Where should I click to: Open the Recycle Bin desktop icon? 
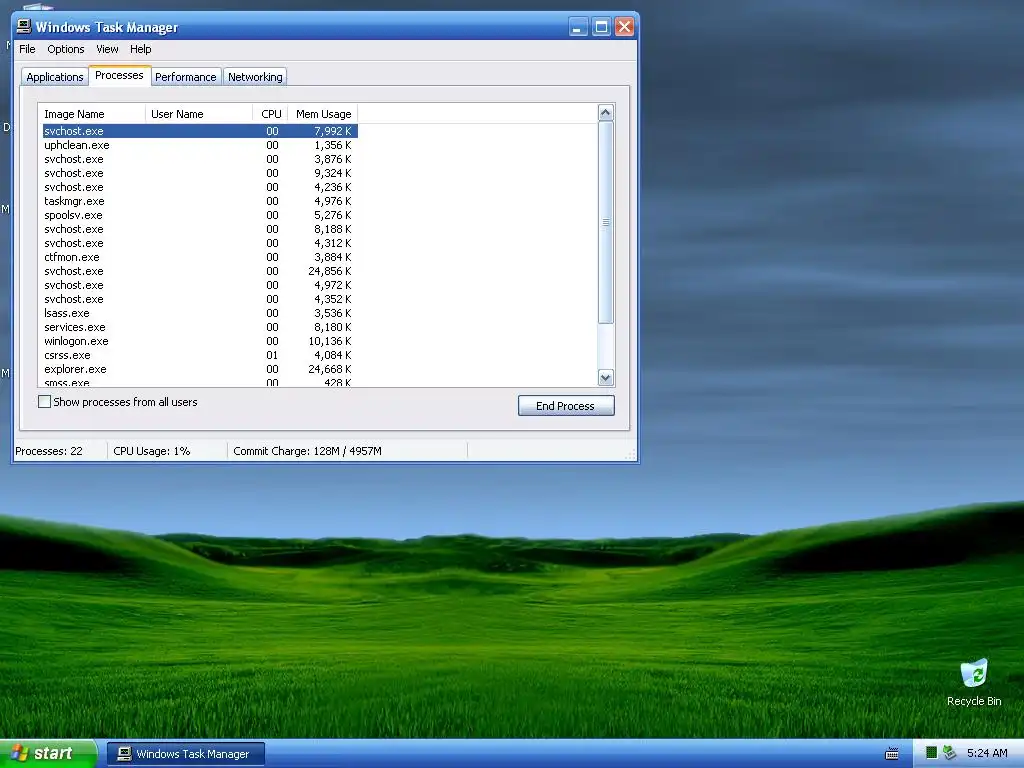[x=974, y=682]
